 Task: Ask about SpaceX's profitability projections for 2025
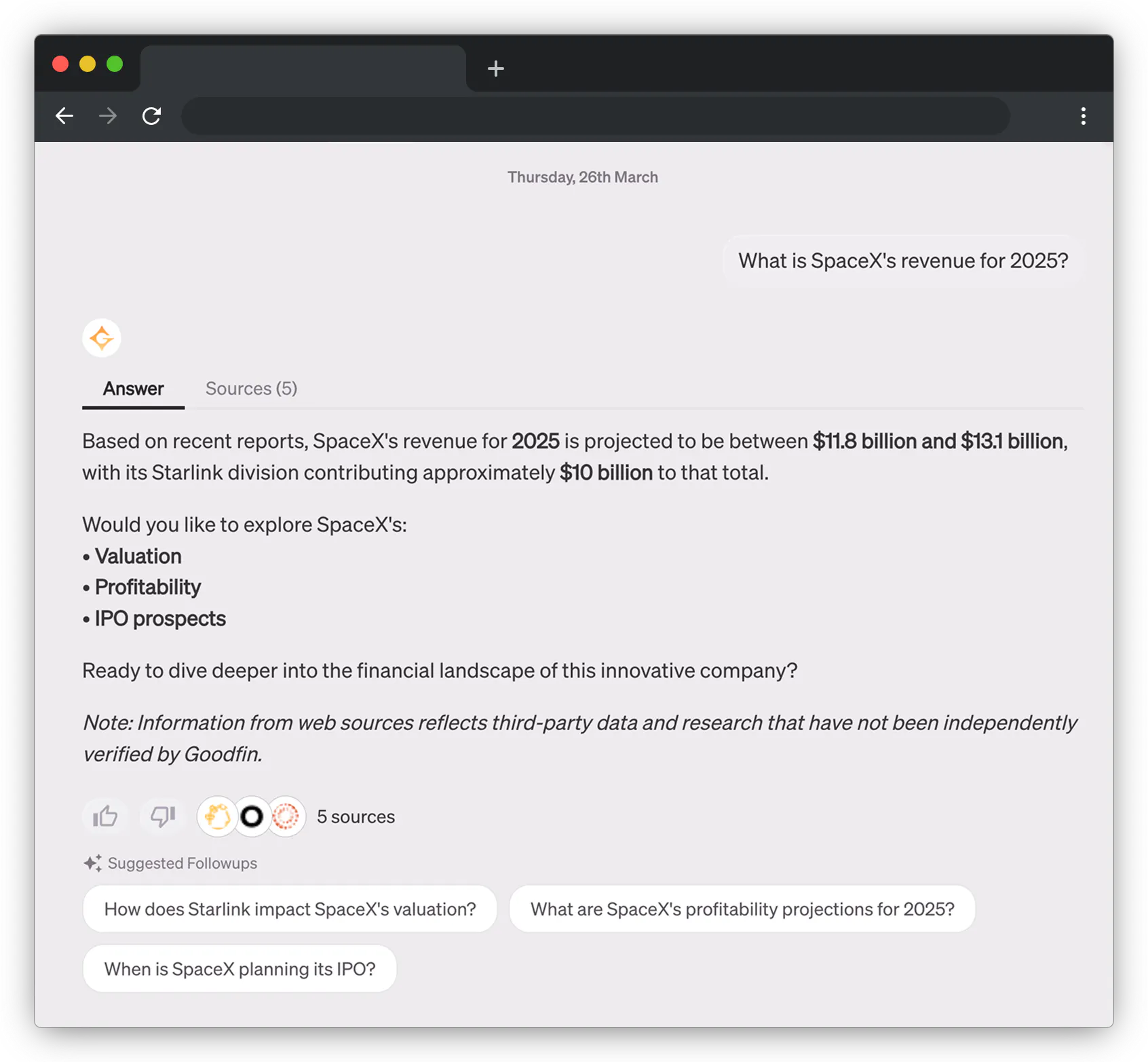click(x=742, y=909)
